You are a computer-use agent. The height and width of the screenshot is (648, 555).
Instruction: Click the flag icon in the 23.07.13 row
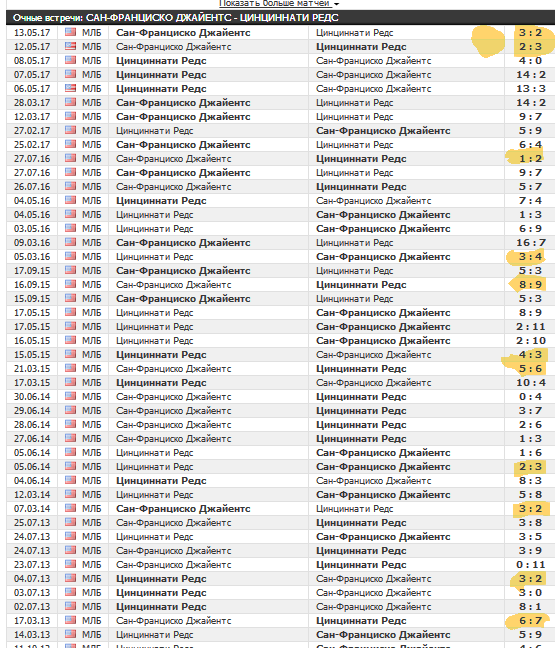[x=71, y=564]
